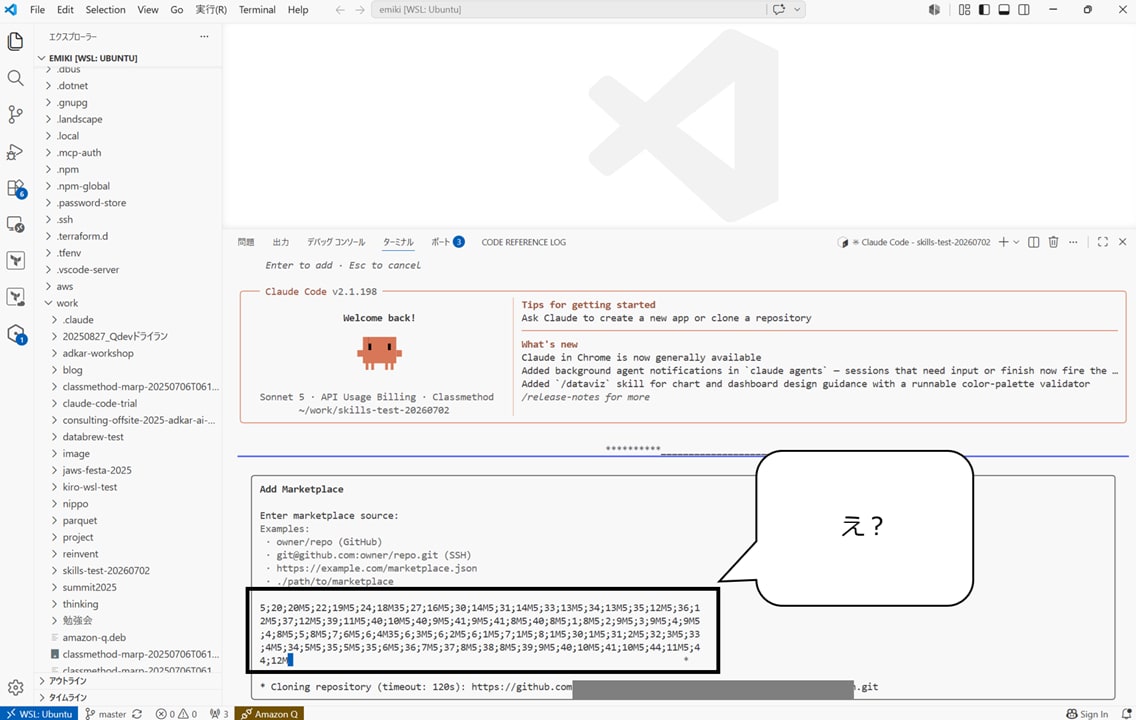Viewport: 1136px width, 720px height.
Task: Expand the アウトライン section
Action: click(67, 681)
